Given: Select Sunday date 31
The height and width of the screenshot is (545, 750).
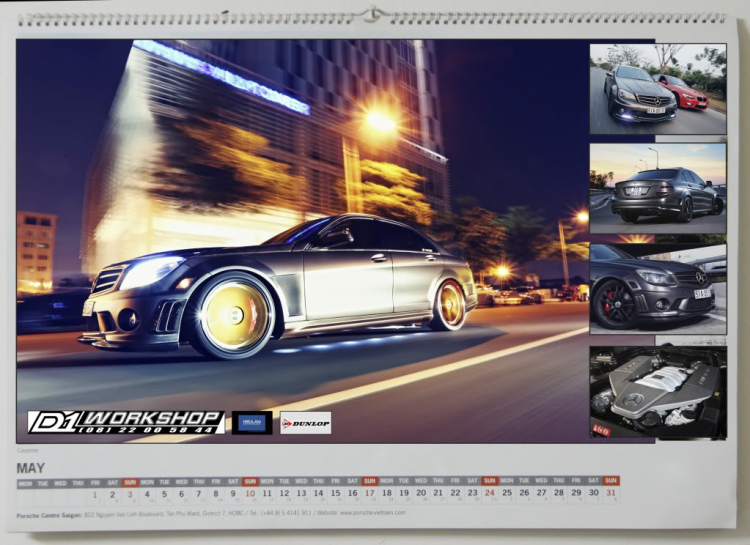Looking at the screenshot, I should [x=611, y=492].
